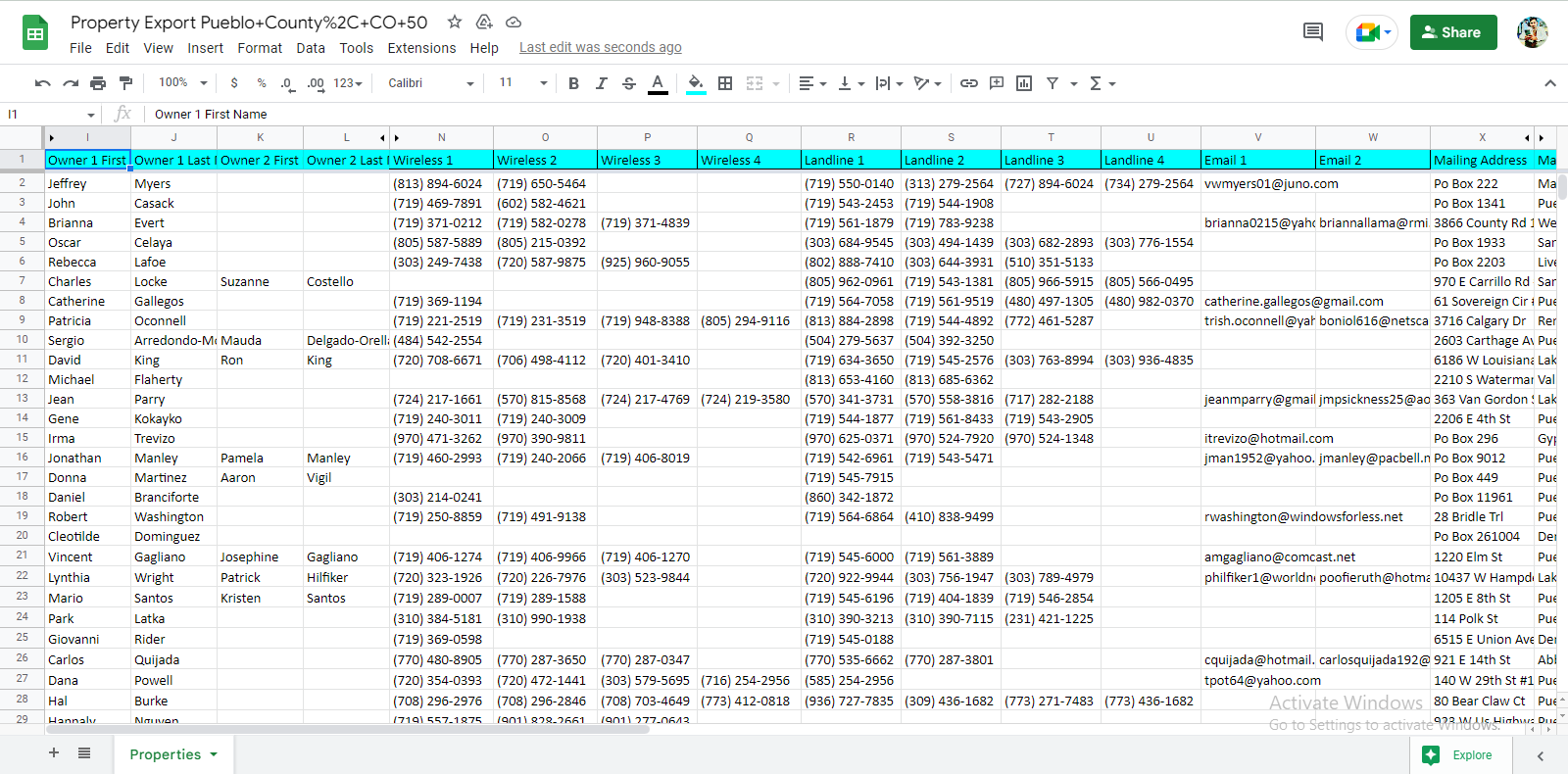The height and width of the screenshot is (774, 1568).
Task: Open the text color picker
Action: tap(658, 83)
